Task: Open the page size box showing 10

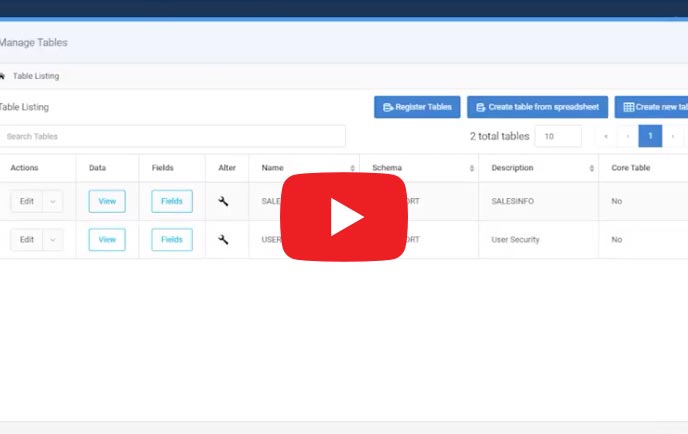Action: click(558, 136)
